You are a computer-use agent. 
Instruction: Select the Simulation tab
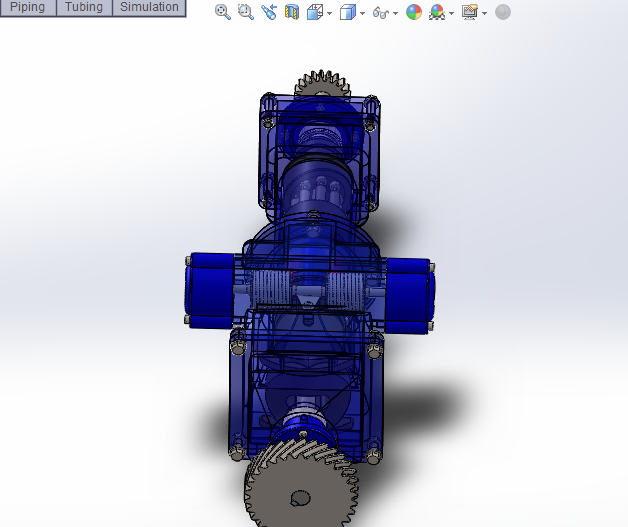click(x=149, y=8)
